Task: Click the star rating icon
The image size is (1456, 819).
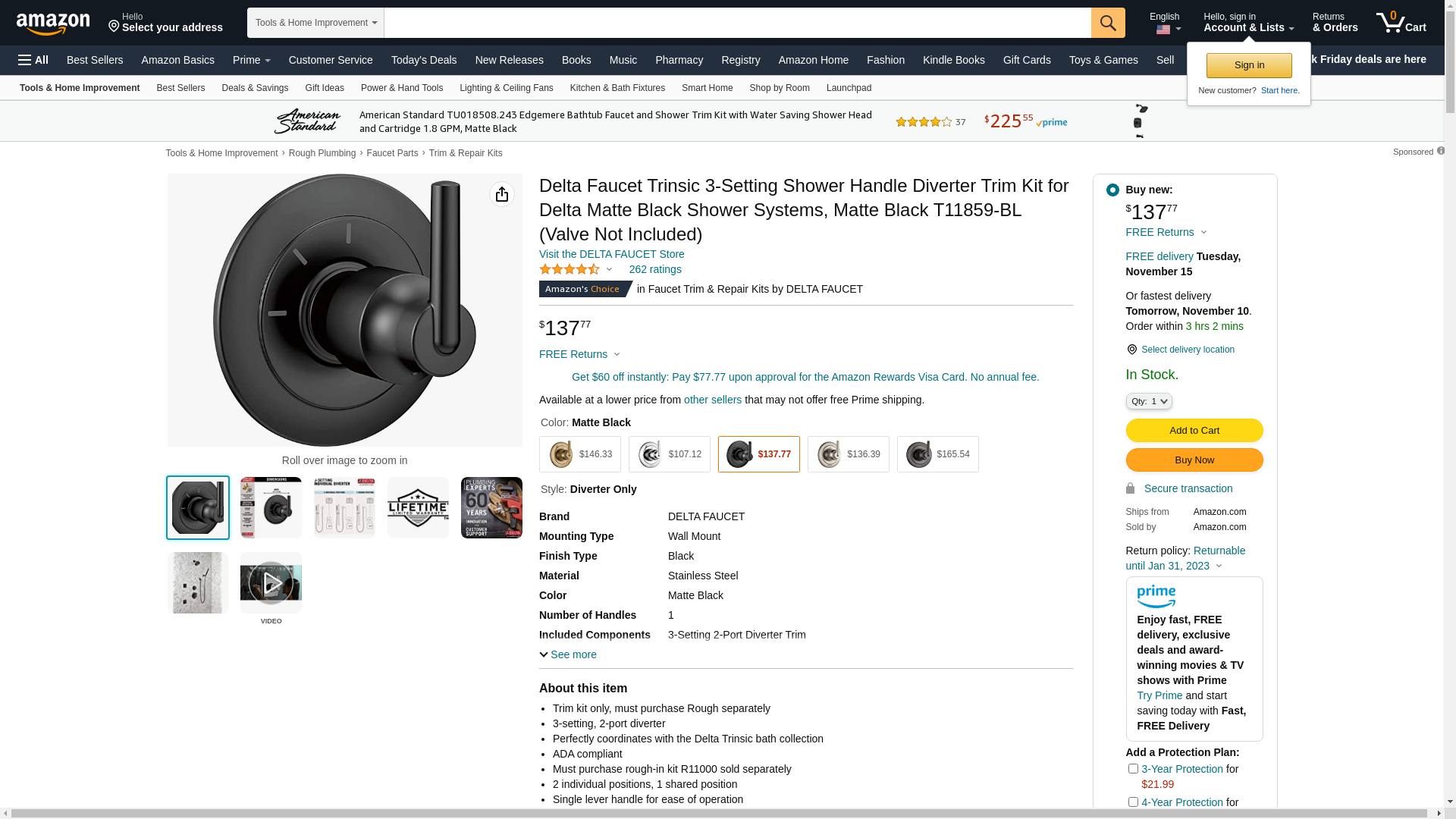Action: [x=570, y=270]
